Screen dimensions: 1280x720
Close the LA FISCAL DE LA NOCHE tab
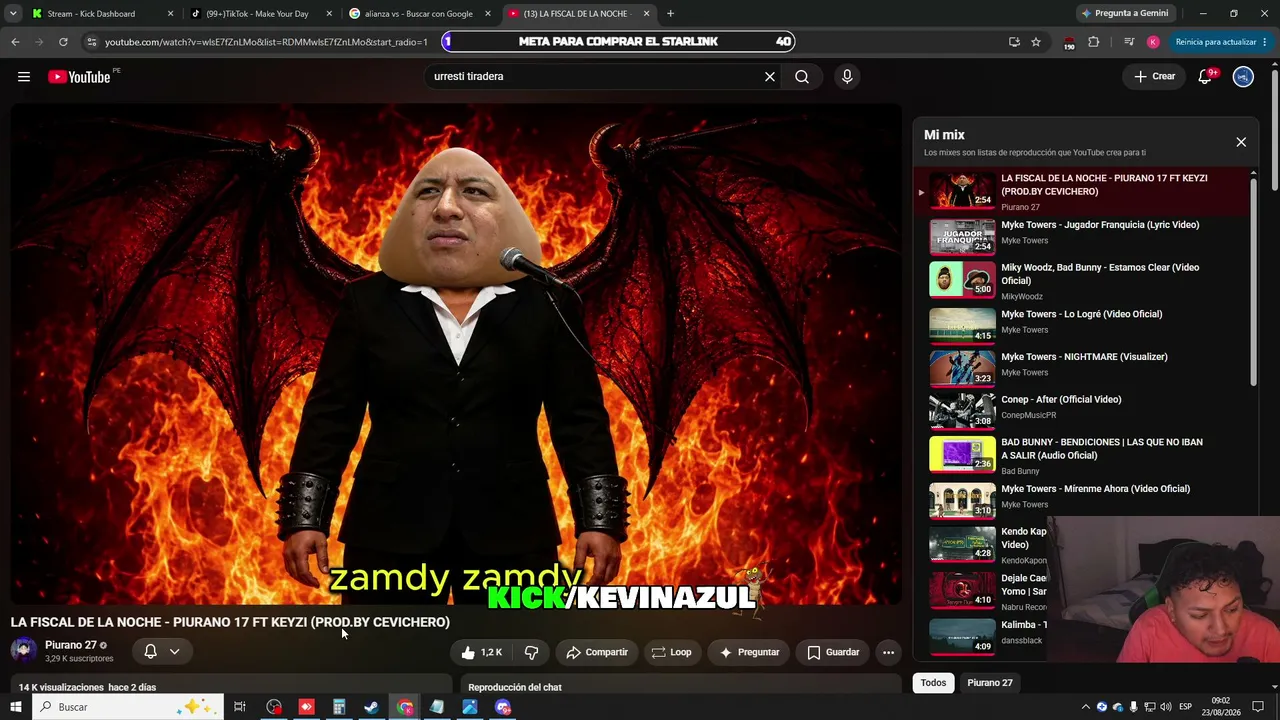(647, 14)
